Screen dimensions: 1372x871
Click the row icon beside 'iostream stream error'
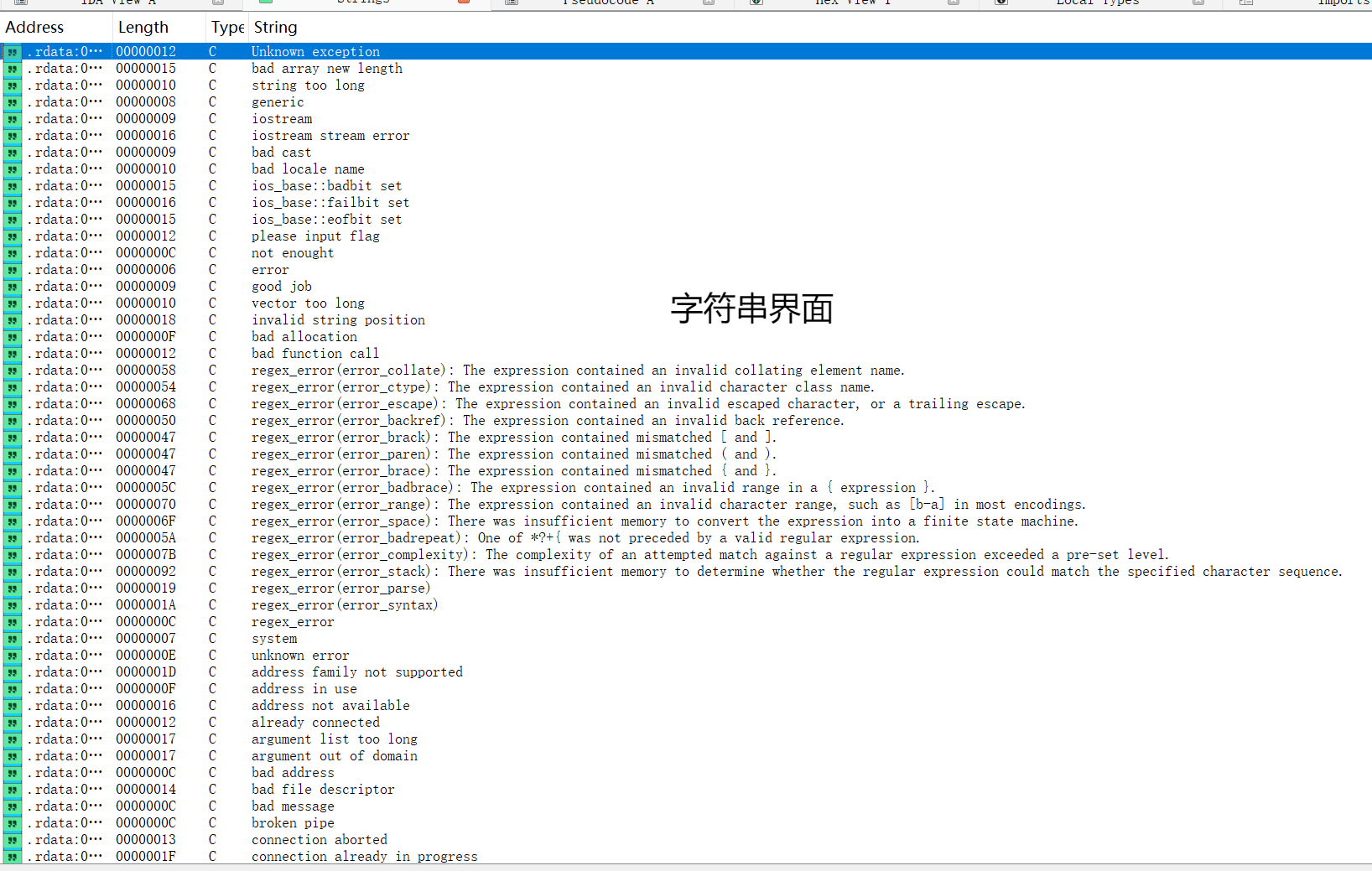12,136
